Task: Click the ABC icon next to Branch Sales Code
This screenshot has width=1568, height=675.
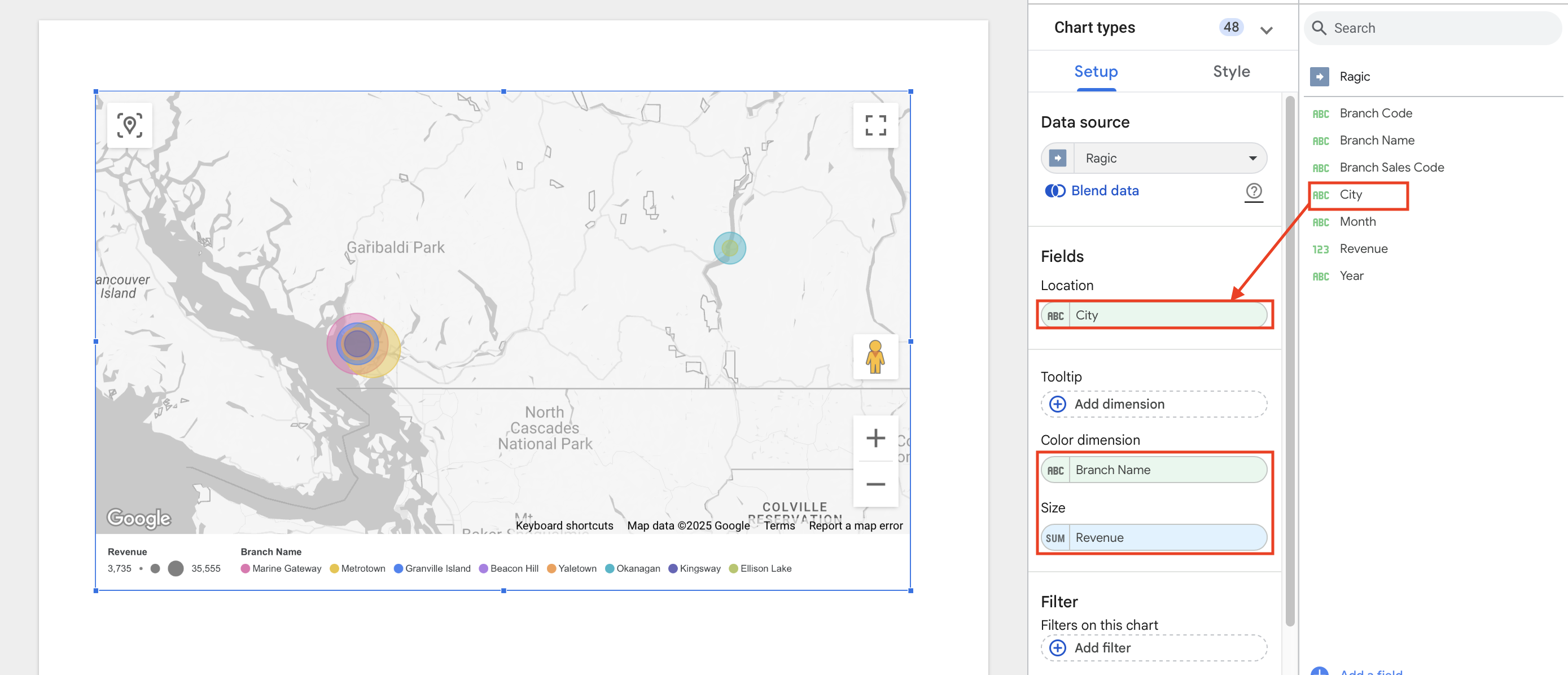Action: (1320, 168)
